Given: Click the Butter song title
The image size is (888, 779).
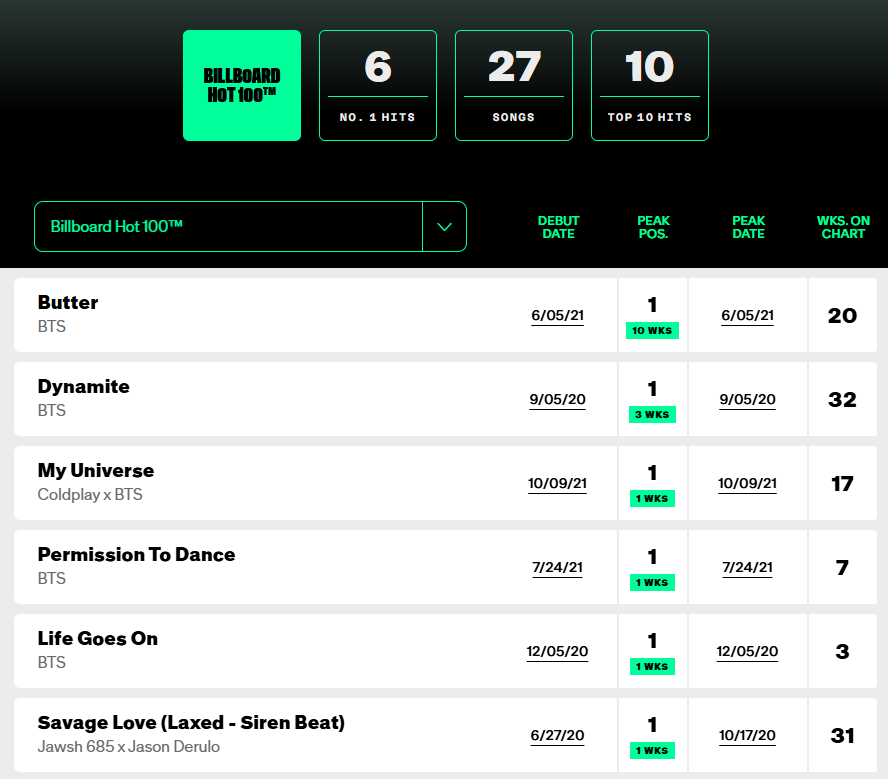Looking at the screenshot, I should point(68,302).
